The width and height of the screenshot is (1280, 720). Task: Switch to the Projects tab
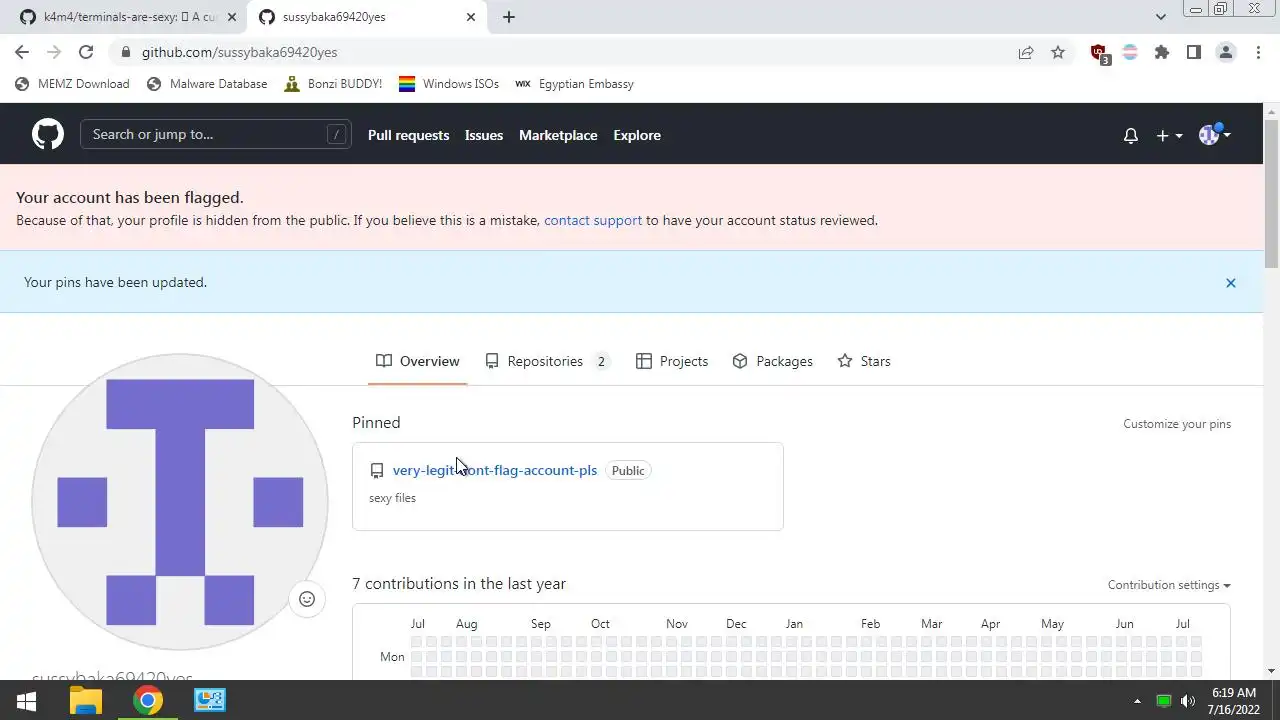coord(672,361)
